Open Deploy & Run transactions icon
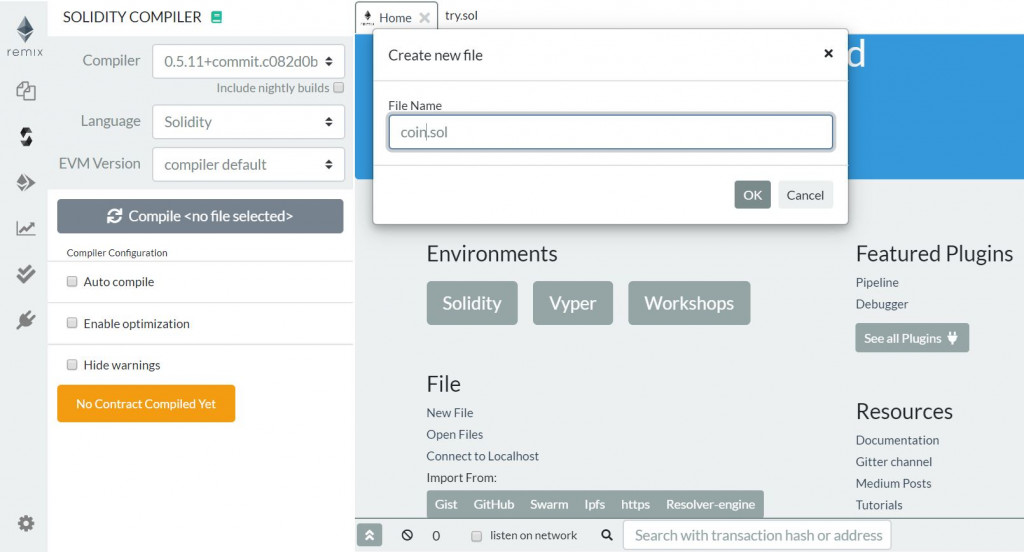 pos(25,182)
